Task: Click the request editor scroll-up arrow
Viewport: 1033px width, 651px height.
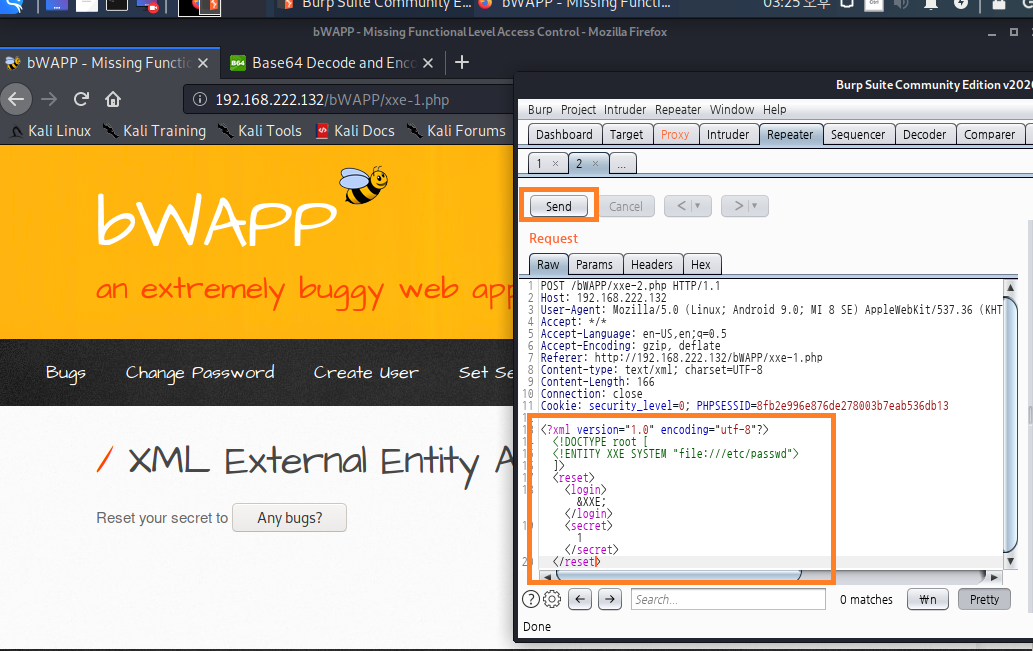Action: 1010,287
